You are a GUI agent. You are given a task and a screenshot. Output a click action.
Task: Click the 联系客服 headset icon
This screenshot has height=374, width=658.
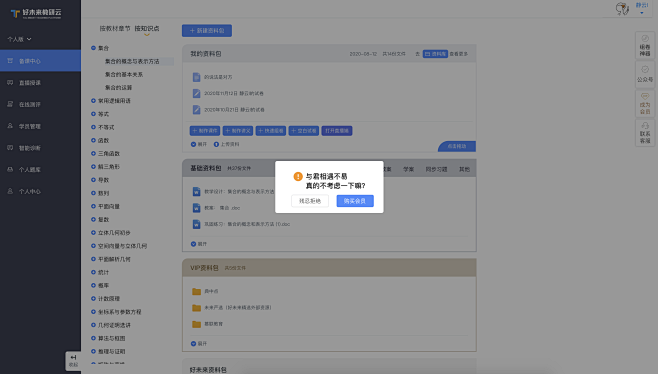coord(645,126)
